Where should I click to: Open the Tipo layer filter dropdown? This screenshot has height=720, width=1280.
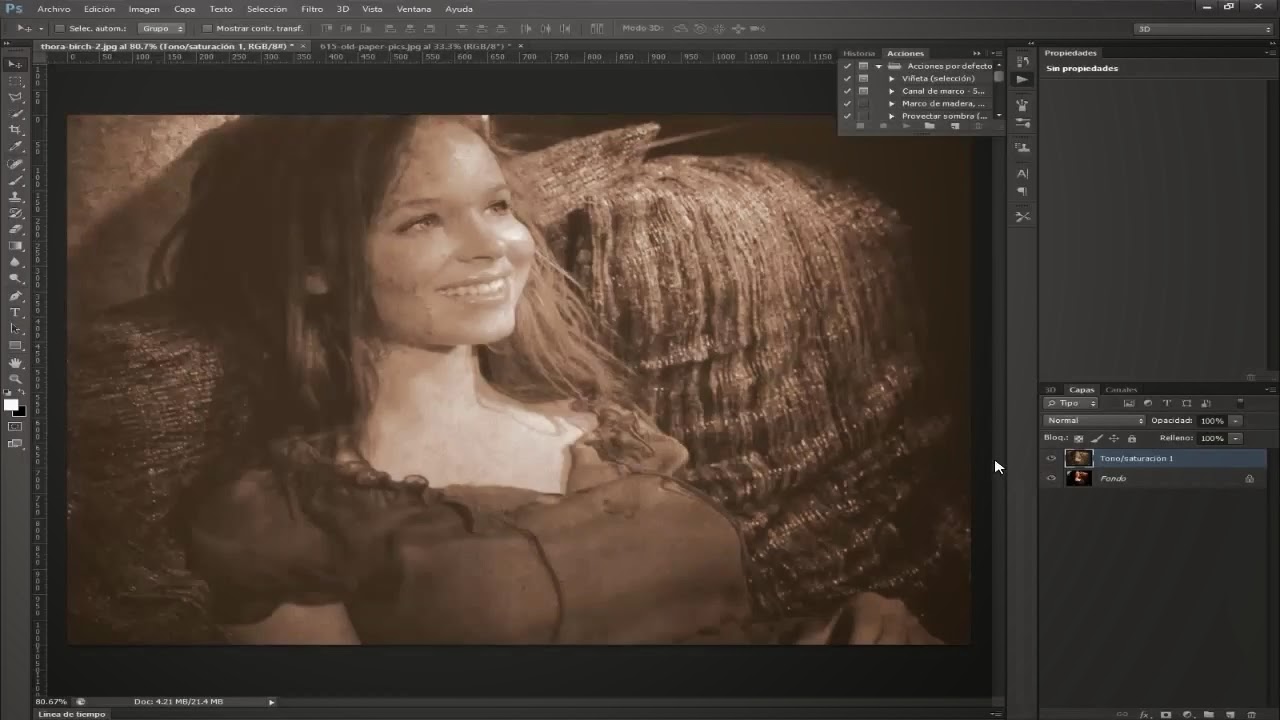(1070, 403)
